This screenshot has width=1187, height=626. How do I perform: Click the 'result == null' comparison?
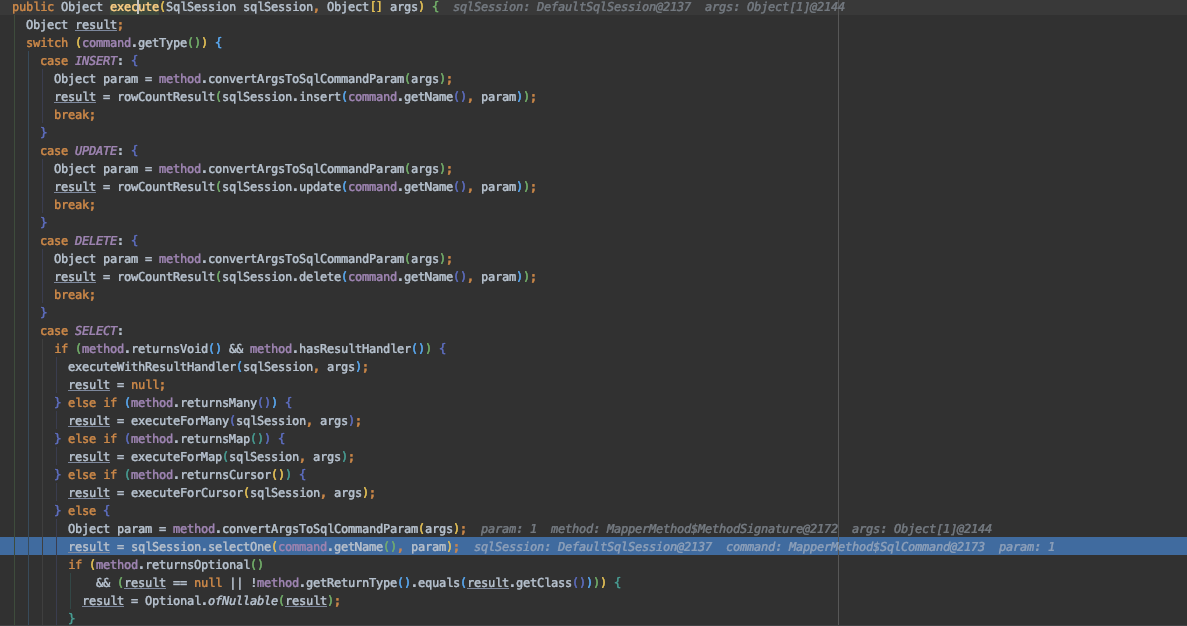click(x=173, y=584)
